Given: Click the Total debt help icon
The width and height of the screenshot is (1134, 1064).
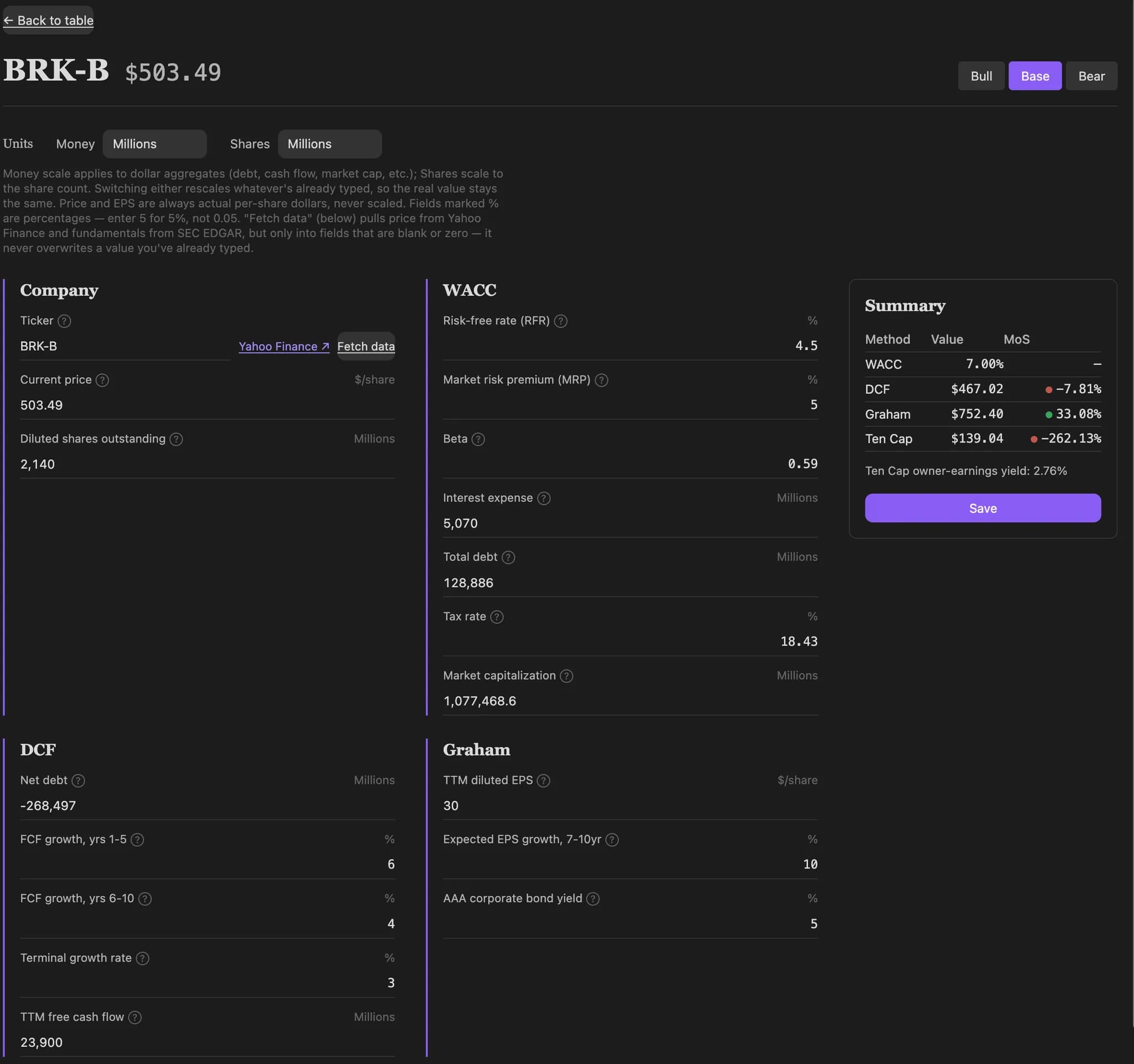Looking at the screenshot, I should tap(508, 557).
